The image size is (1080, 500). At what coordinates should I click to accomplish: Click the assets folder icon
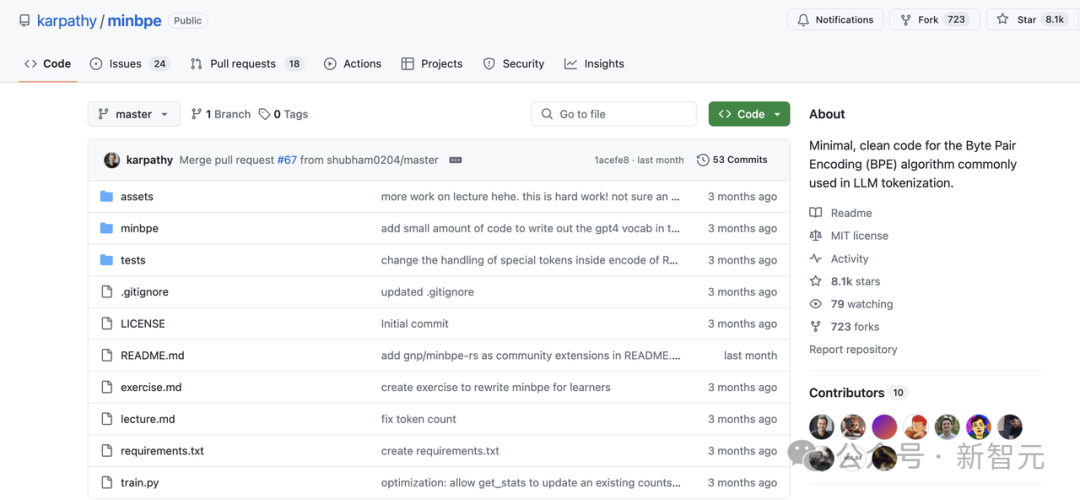pos(106,196)
